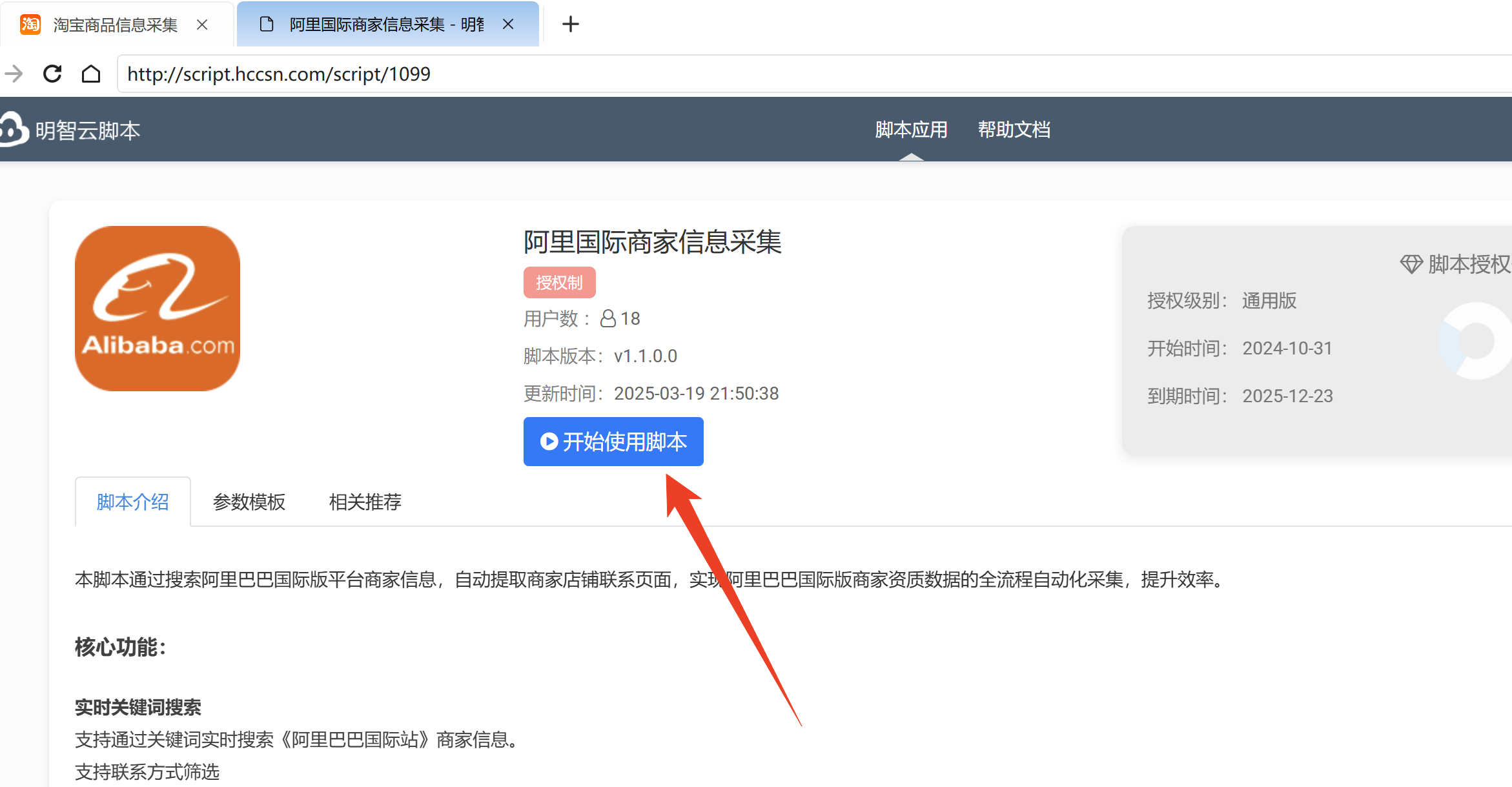This screenshot has width=1512, height=787.
Task: Click the 授权制 badge
Action: [x=559, y=283]
